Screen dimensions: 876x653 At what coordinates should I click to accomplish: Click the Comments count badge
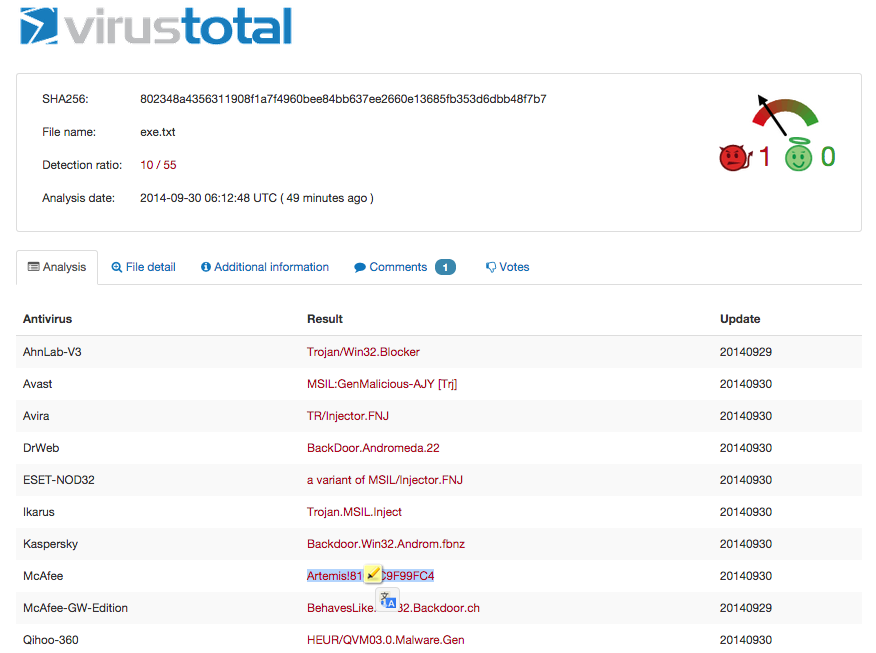tap(445, 267)
